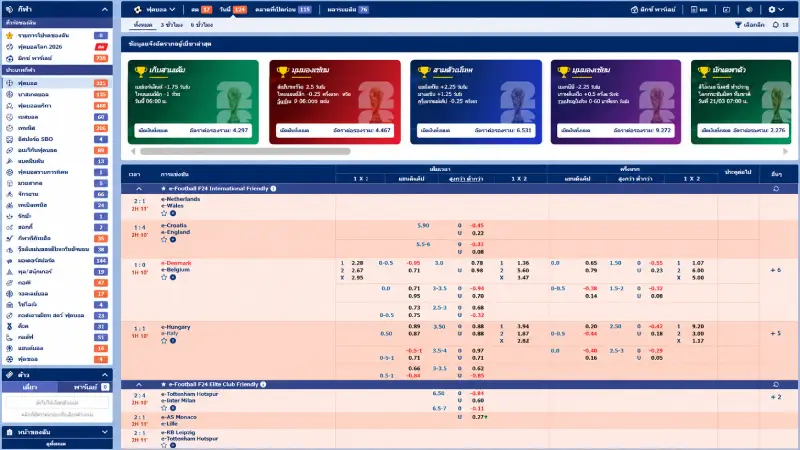Open the live stream TV icon
800x450 pixels.
click(x=727, y=9)
